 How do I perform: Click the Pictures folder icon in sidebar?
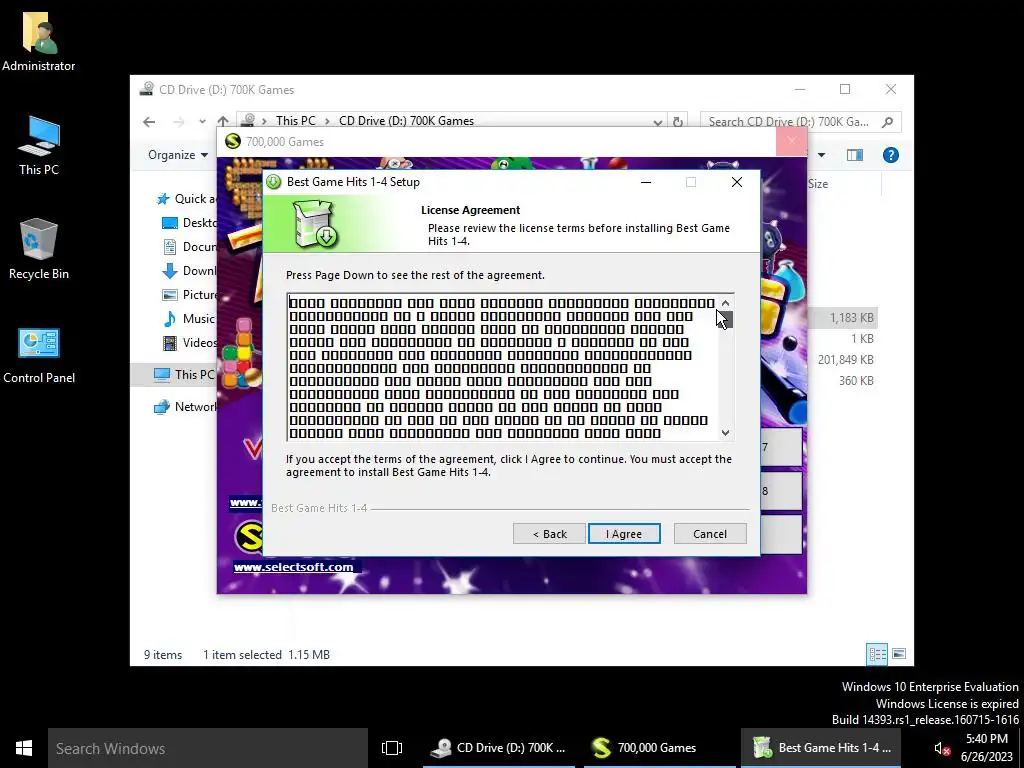click(x=170, y=295)
